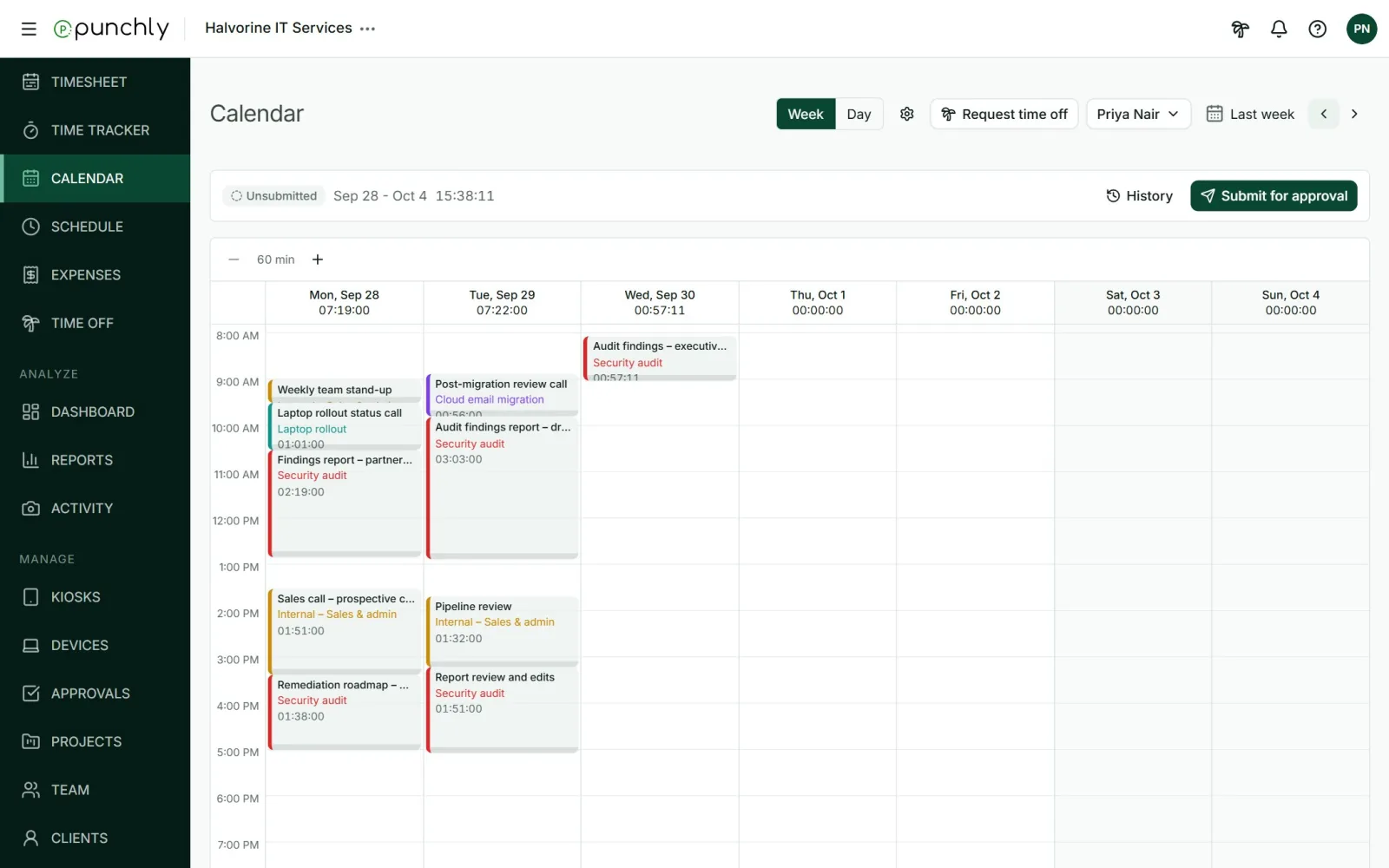Open Audit findings report – draft entry

[x=503, y=488]
